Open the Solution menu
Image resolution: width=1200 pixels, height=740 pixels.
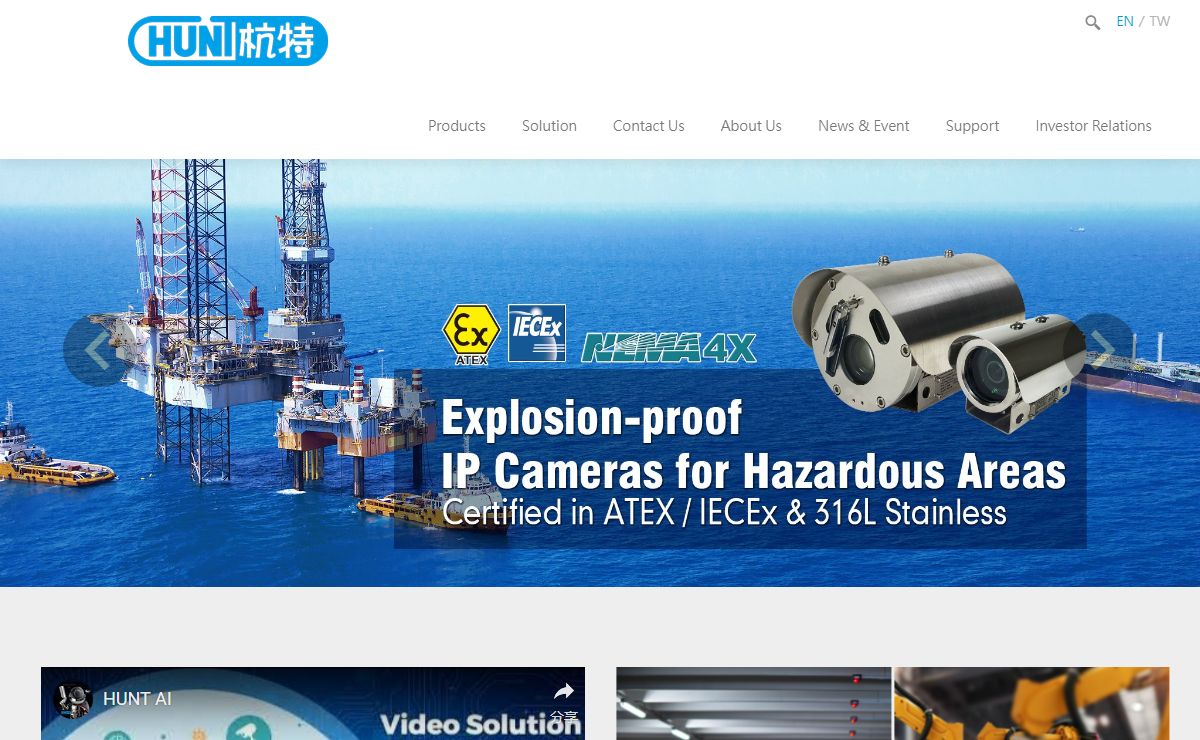(549, 126)
